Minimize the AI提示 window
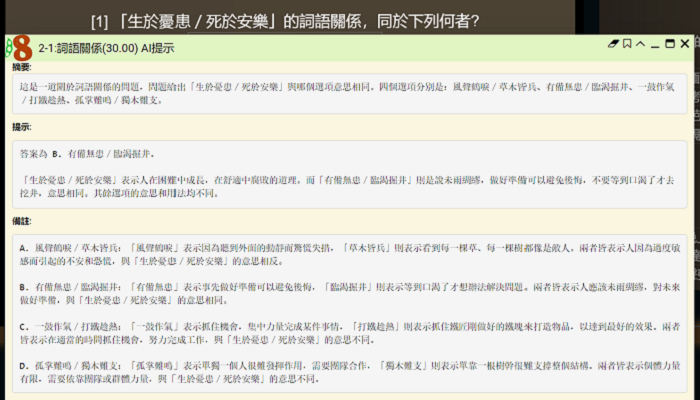This screenshot has height=400, width=700. pos(655,45)
